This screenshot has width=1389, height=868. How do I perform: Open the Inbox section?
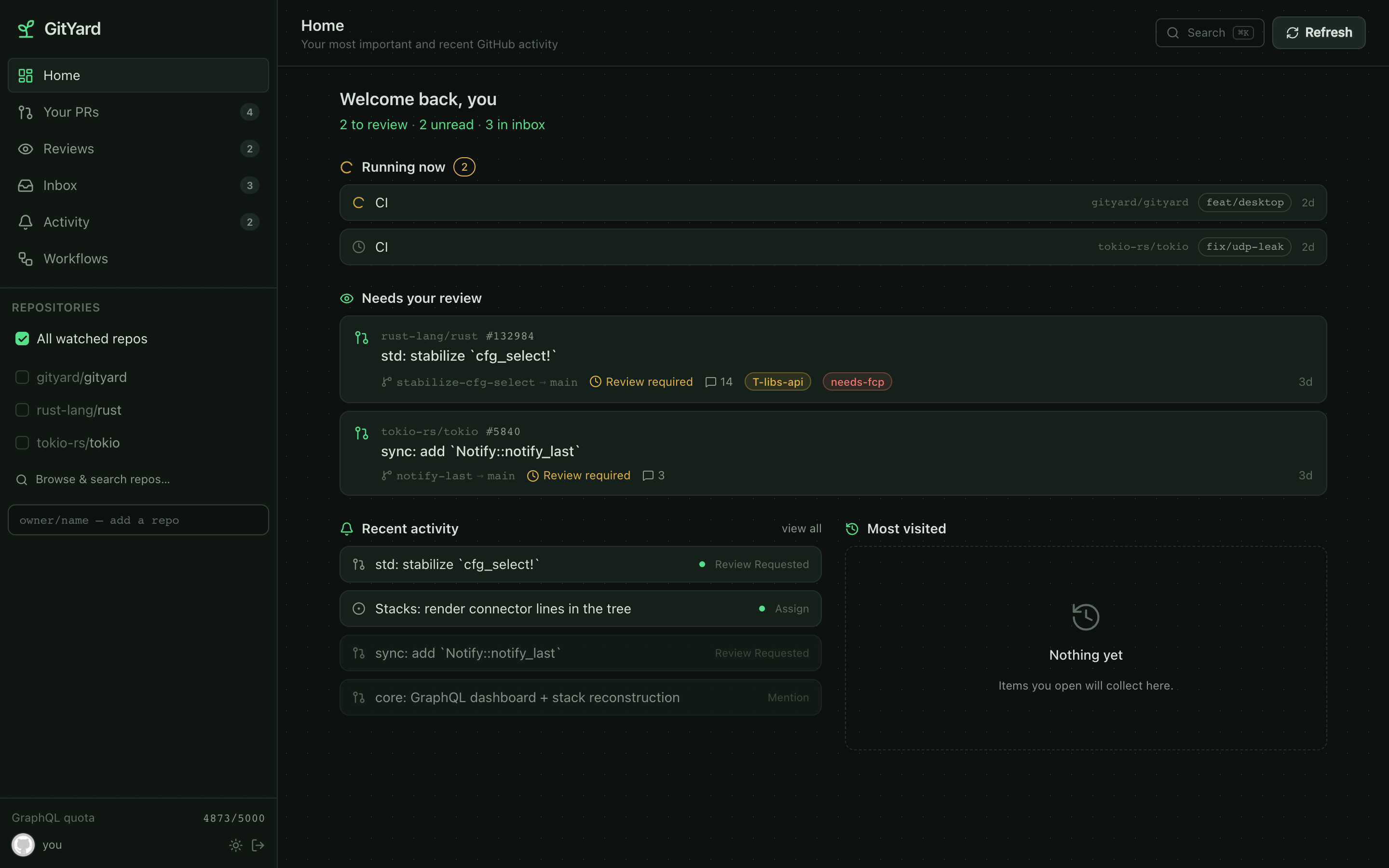(x=138, y=186)
